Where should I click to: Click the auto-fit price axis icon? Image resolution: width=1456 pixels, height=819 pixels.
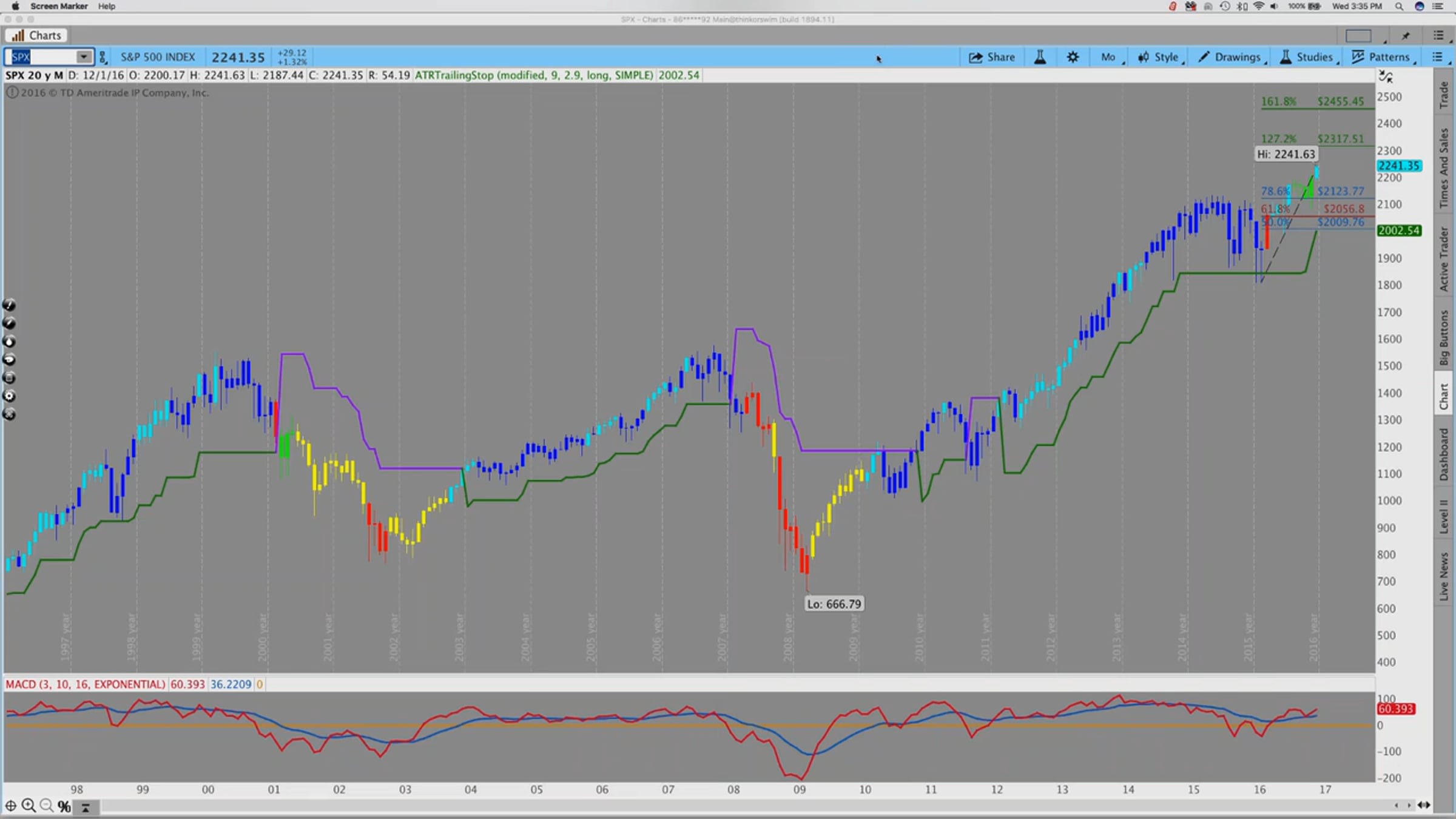1386,77
